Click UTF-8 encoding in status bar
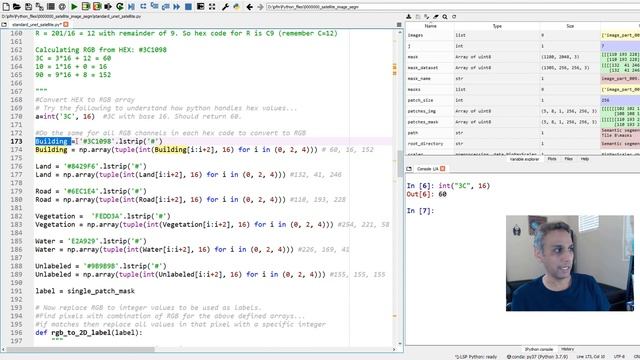640x360 pixels. (619, 357)
